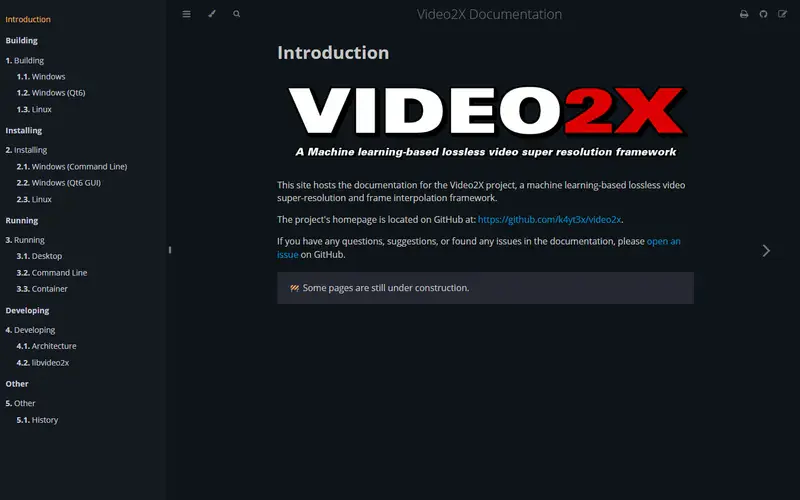Image resolution: width=800 pixels, height=500 pixels.
Task: Open the theme picker paintbrush icon
Action: (212, 14)
